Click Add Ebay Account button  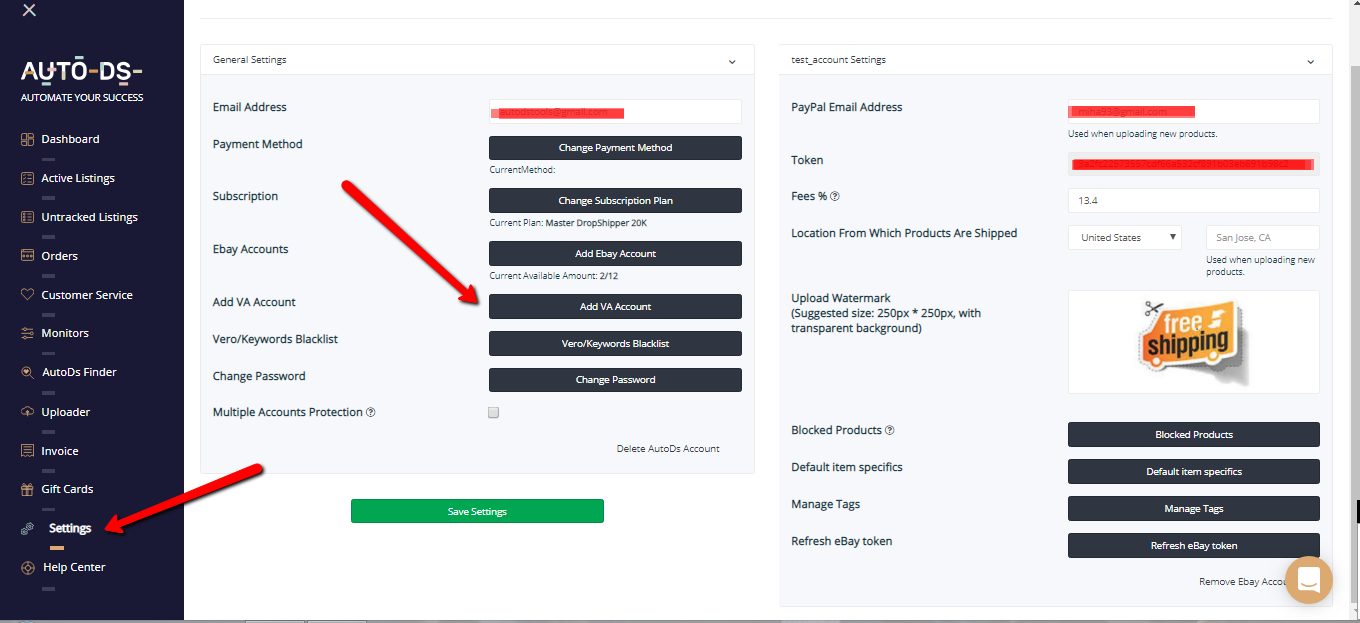click(x=615, y=254)
